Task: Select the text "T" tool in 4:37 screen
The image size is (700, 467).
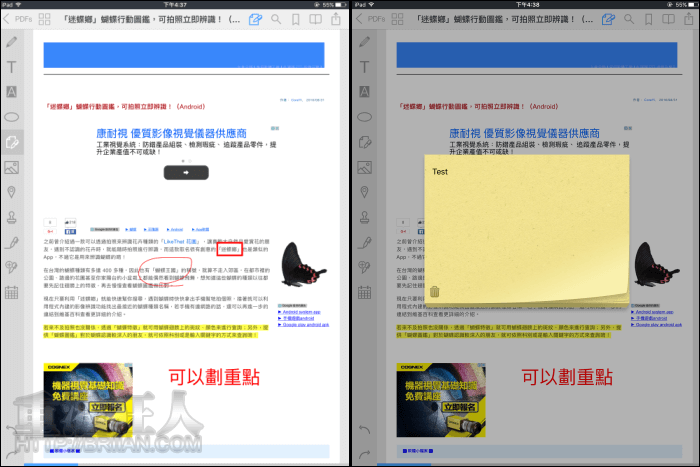Action: coord(12,67)
